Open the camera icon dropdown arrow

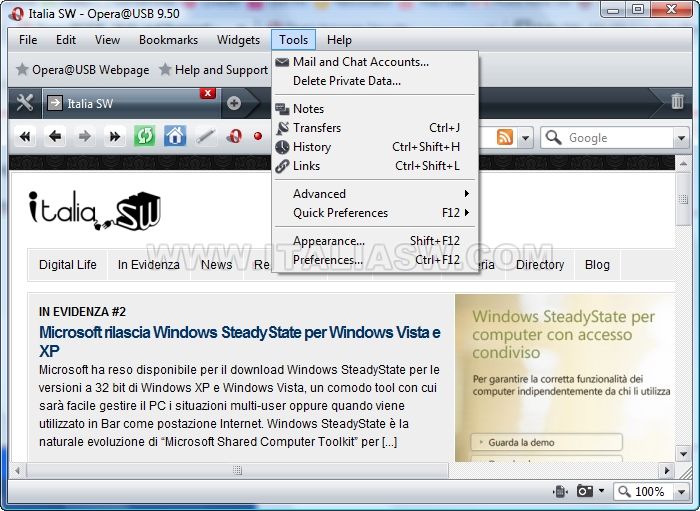pos(601,491)
